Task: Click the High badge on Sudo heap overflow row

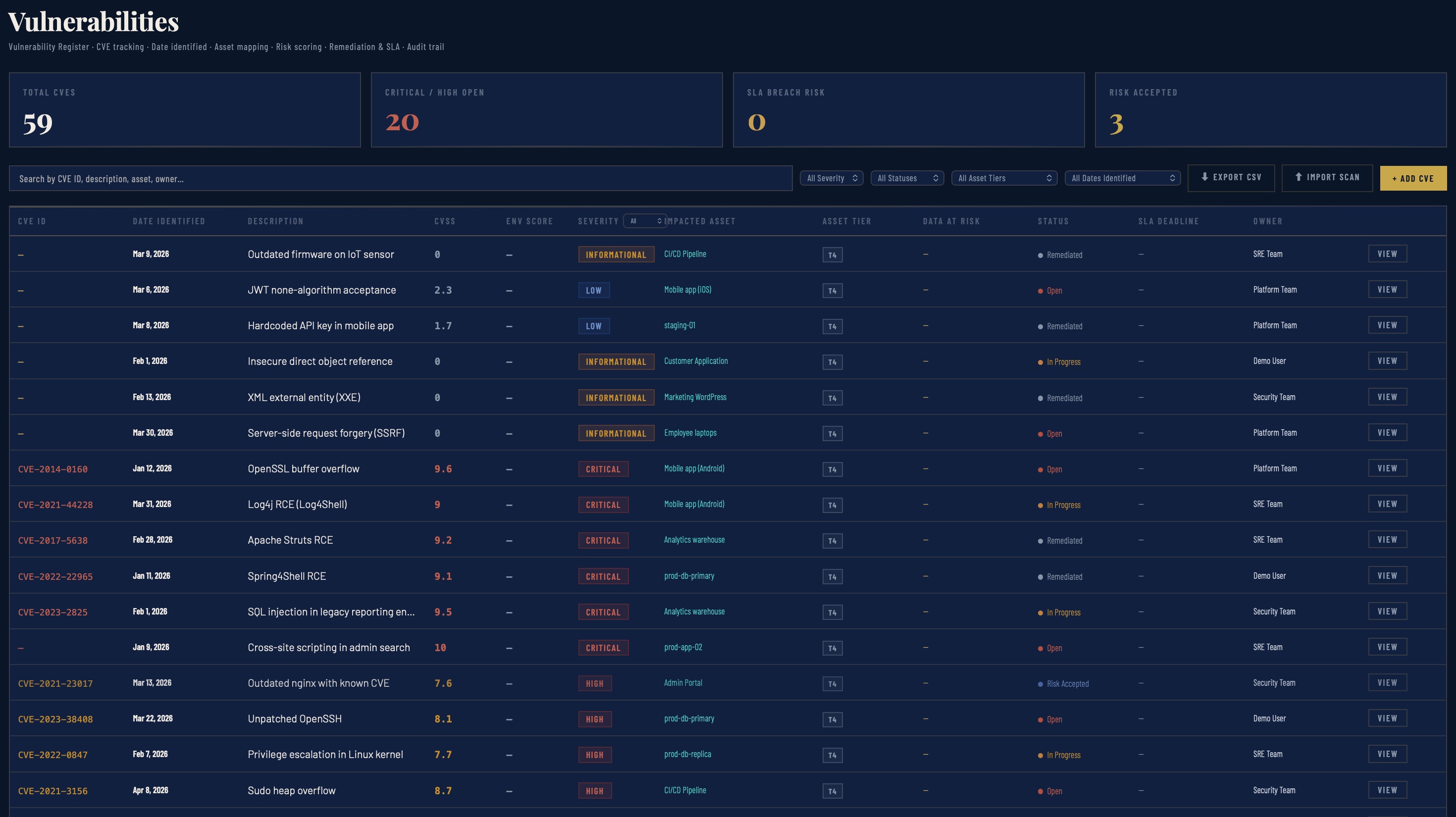Action: (x=595, y=790)
